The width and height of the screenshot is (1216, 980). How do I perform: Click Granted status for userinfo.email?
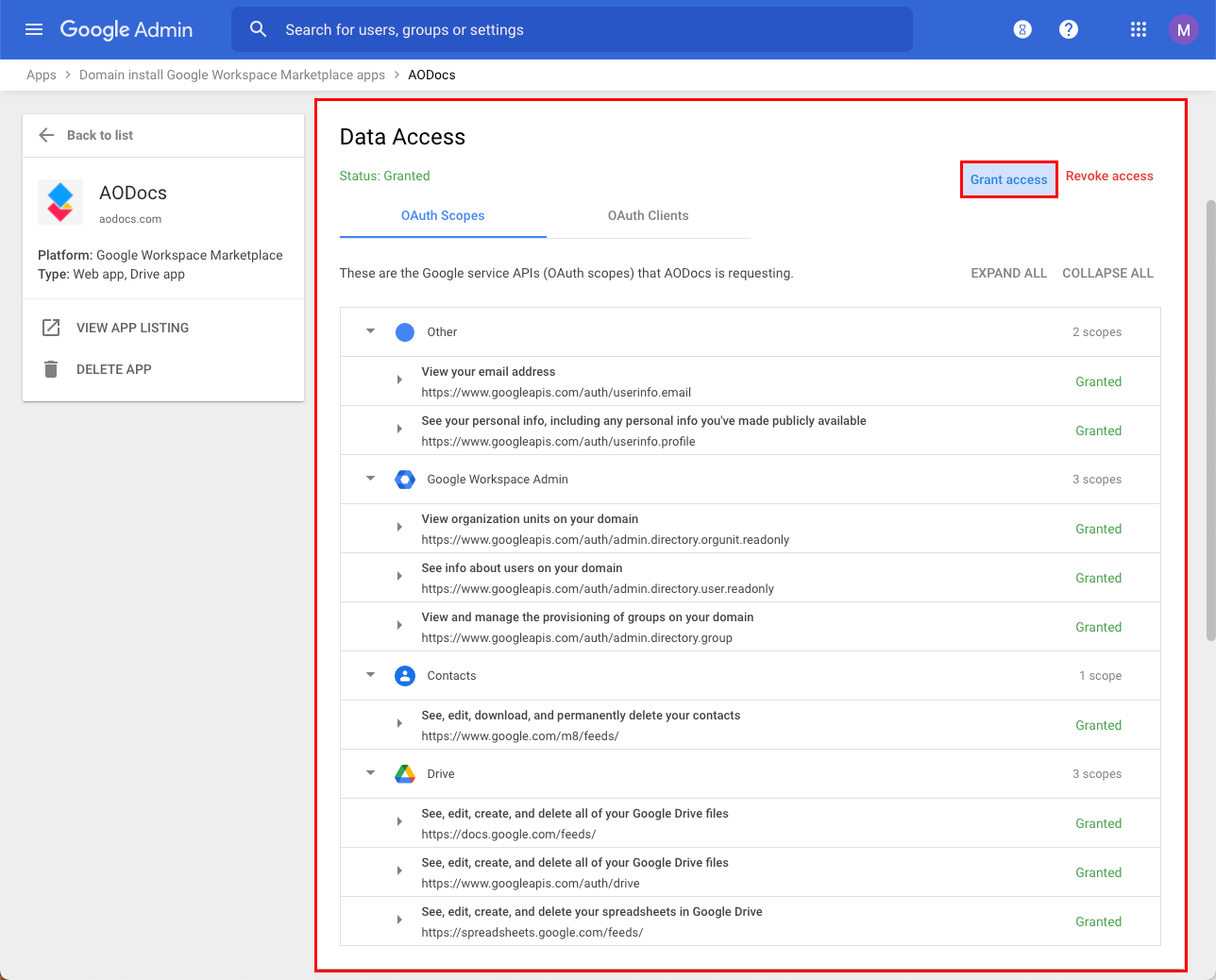tap(1098, 381)
